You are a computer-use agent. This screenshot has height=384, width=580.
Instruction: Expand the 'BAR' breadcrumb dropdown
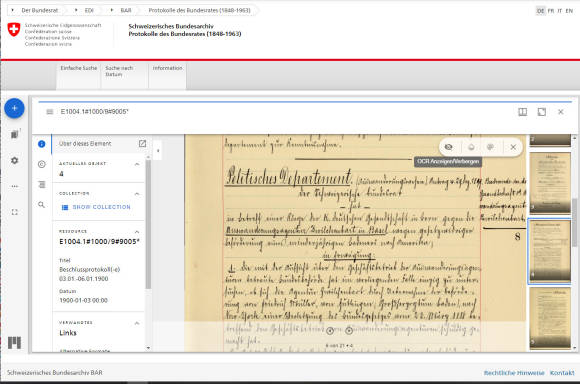pos(111,10)
